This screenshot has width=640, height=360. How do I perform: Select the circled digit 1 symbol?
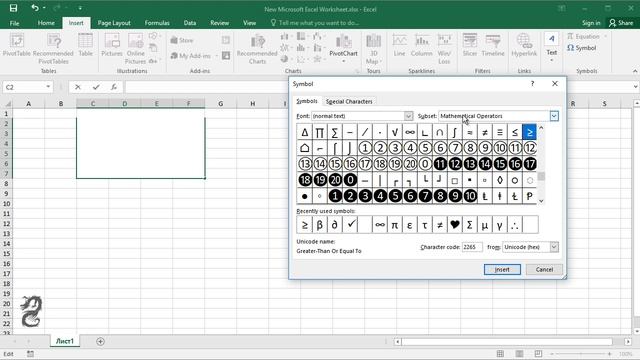pyautogui.click(x=365, y=148)
